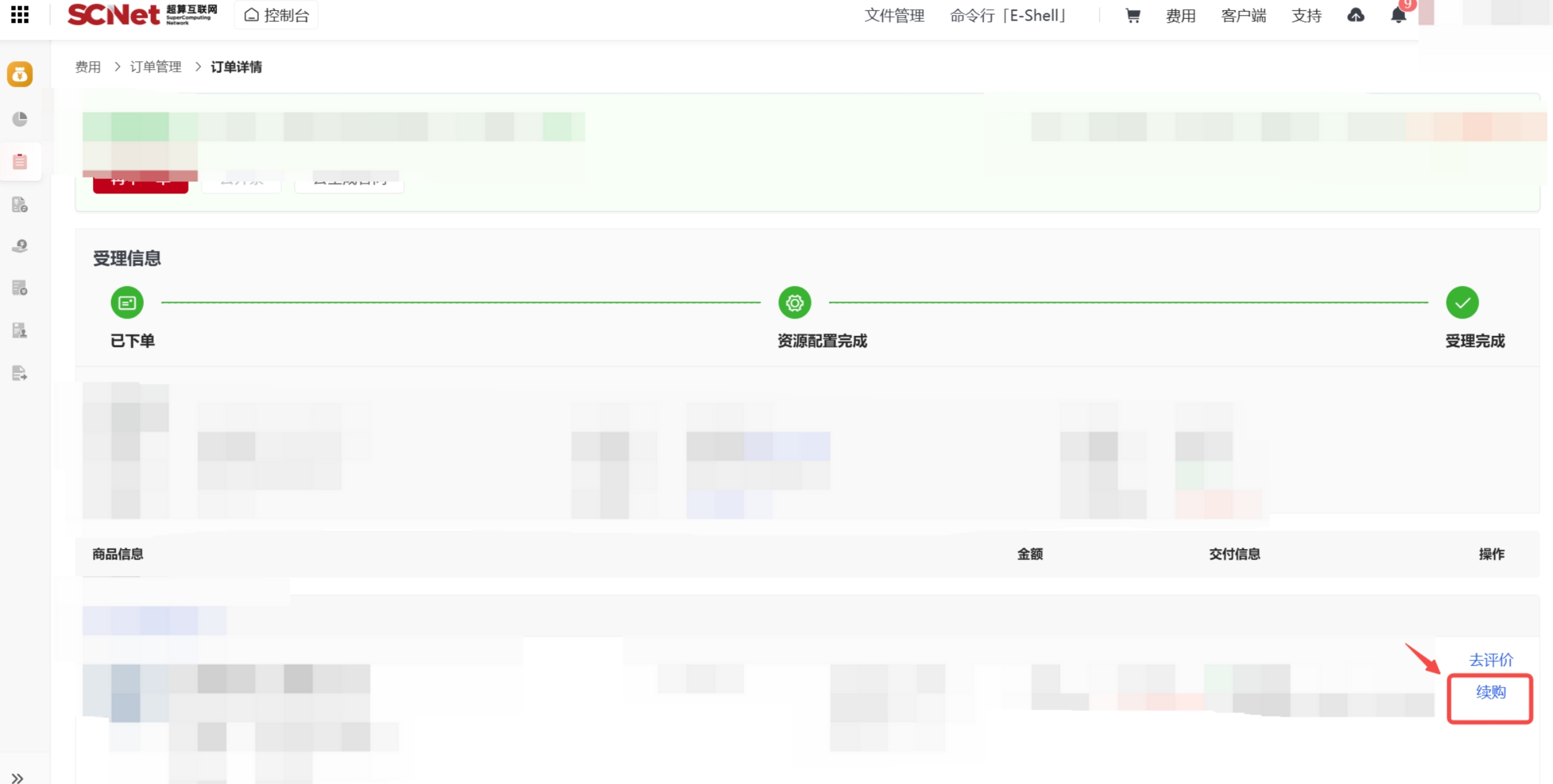Open the export document sidebar icon
This screenshot has height=784, width=1553.
coord(20,373)
